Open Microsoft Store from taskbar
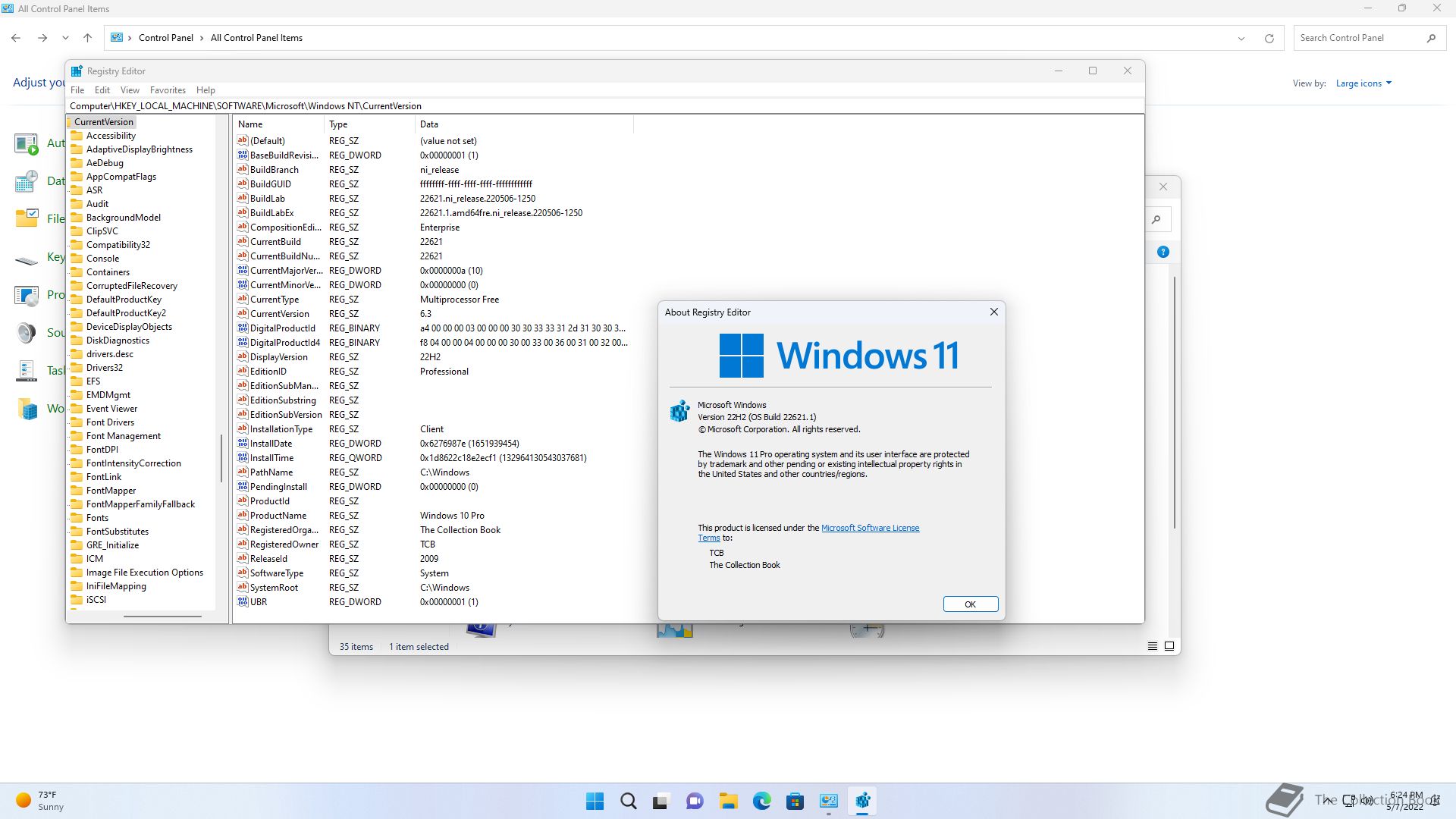 point(795,801)
